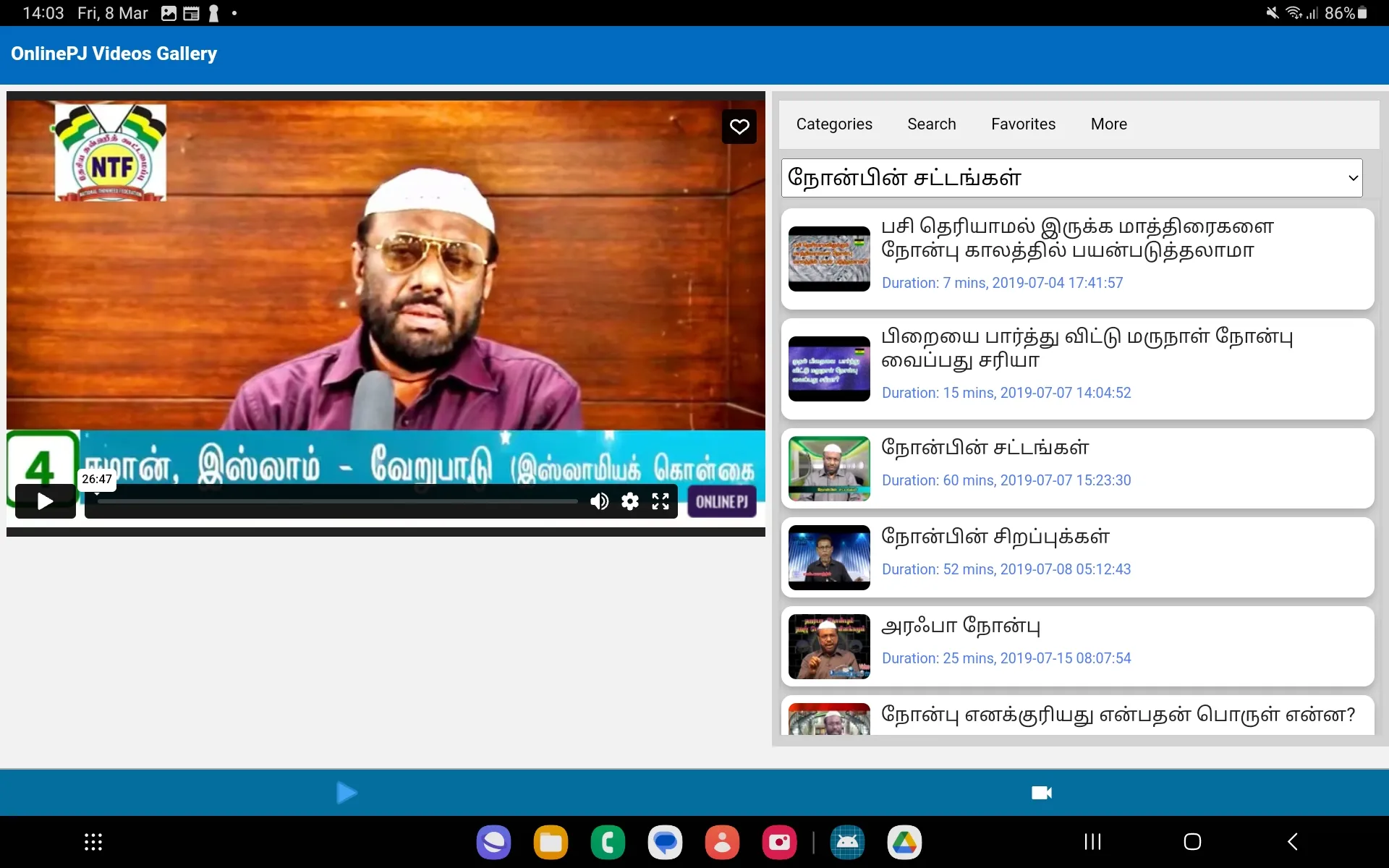Tap the blue play arrow in bottom bar
Screen dimensions: 1389x868
[347, 793]
